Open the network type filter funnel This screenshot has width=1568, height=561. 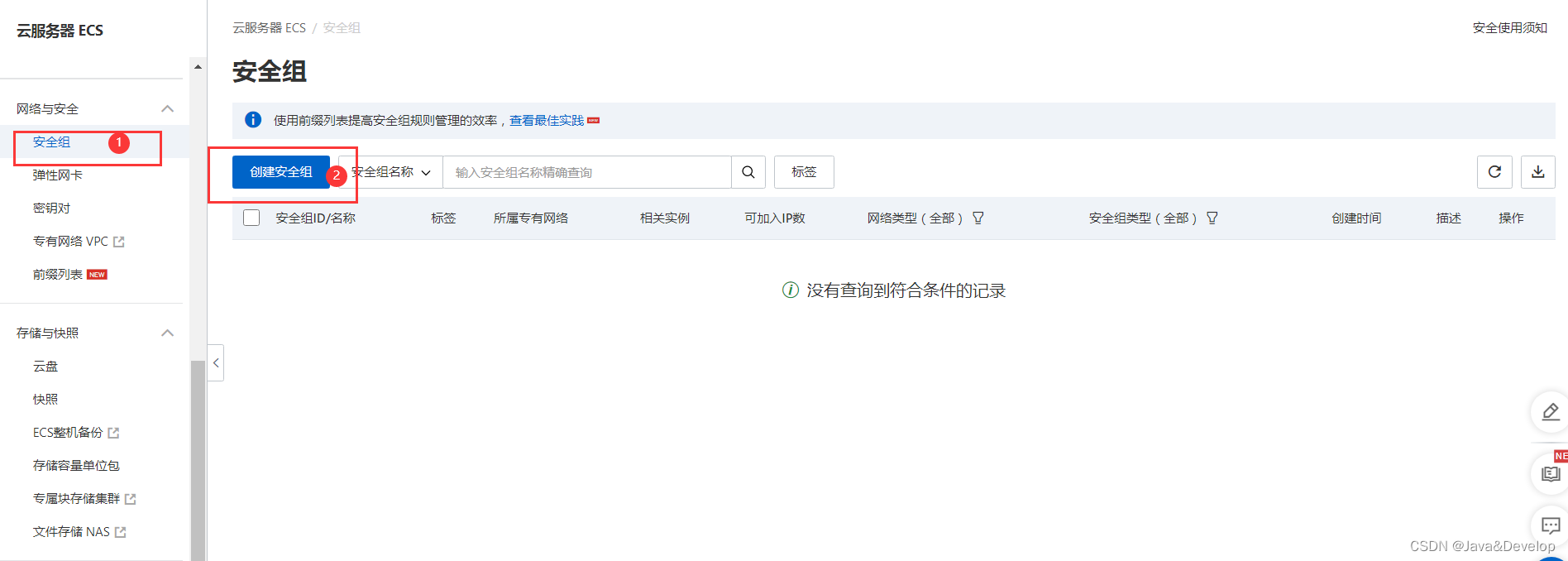pos(978,218)
